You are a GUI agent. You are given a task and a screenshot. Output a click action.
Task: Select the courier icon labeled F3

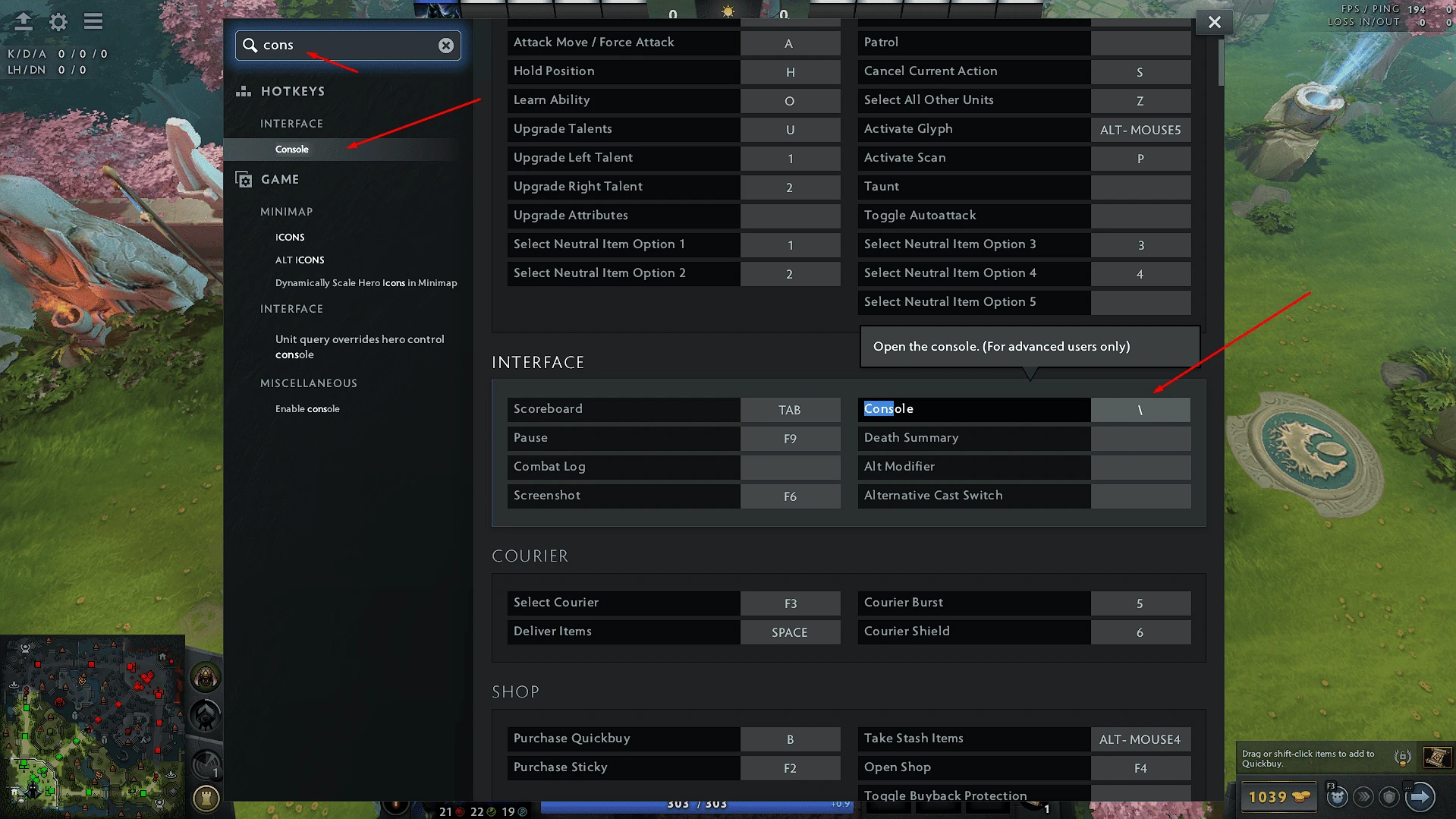point(1337,796)
